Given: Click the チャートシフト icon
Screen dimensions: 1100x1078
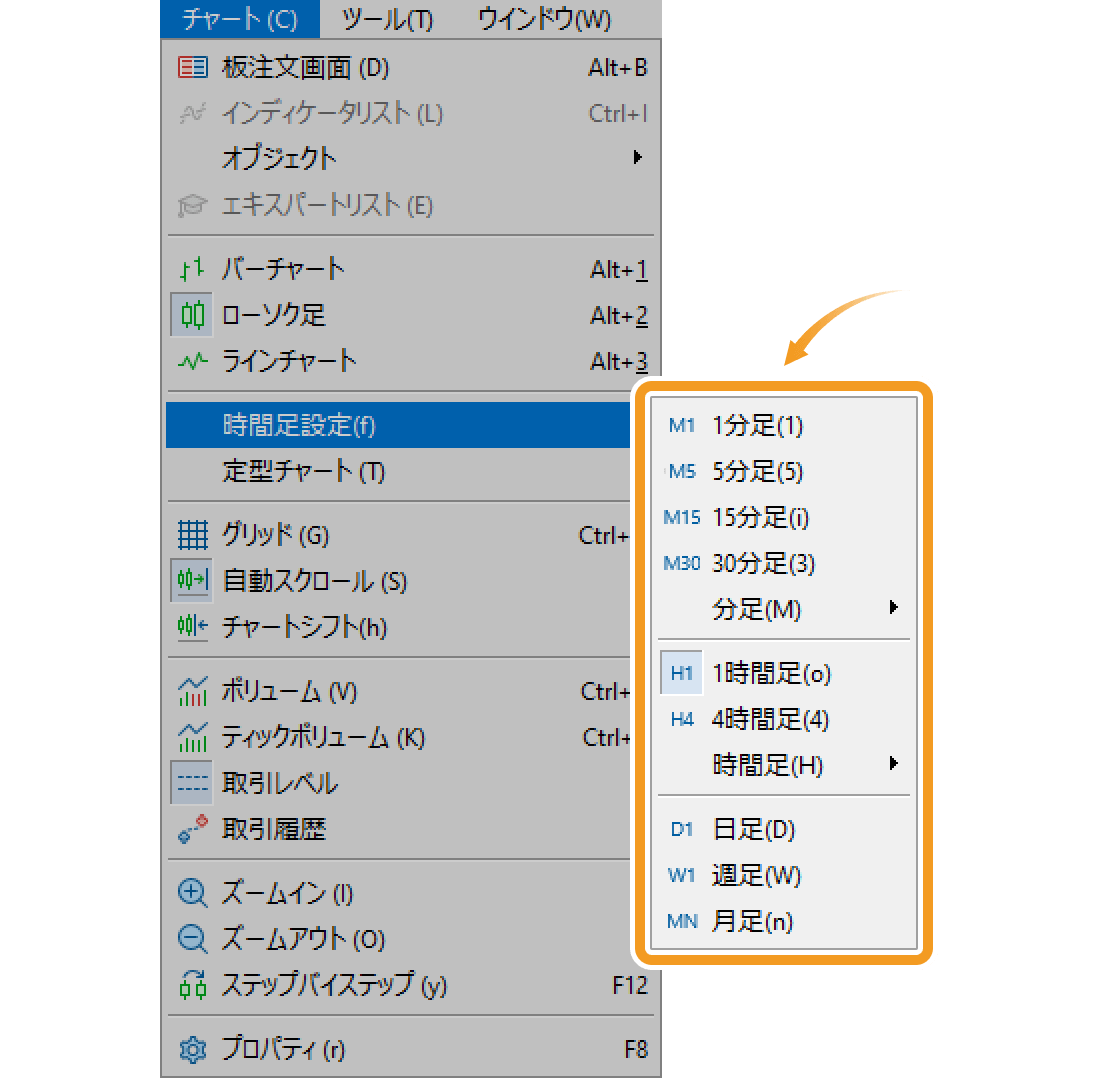Looking at the screenshot, I should click(x=192, y=627).
